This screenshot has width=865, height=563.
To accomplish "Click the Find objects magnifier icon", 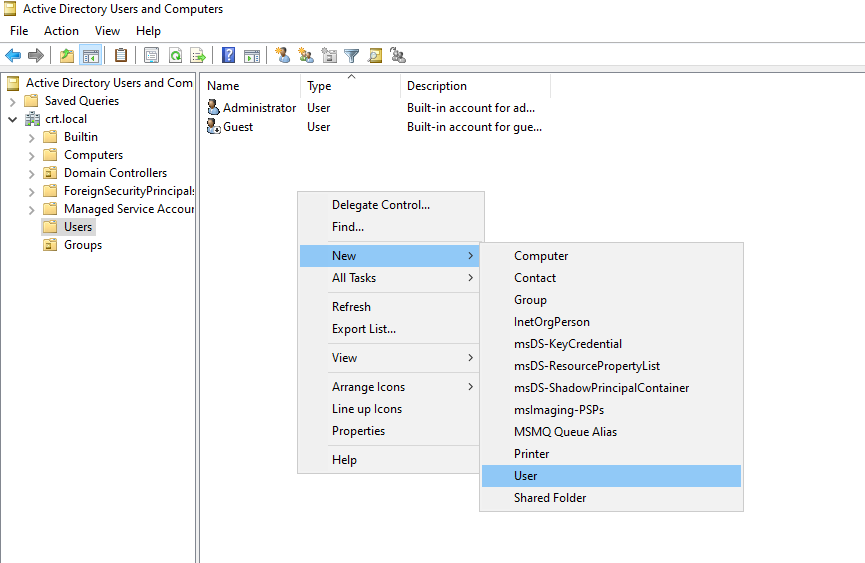I will [x=375, y=55].
